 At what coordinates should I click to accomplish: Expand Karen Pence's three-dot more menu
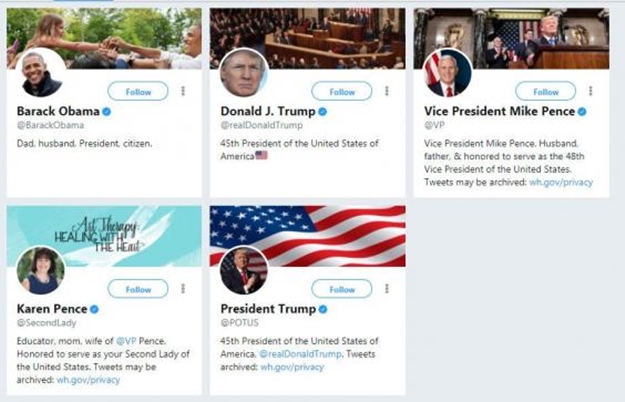[184, 288]
